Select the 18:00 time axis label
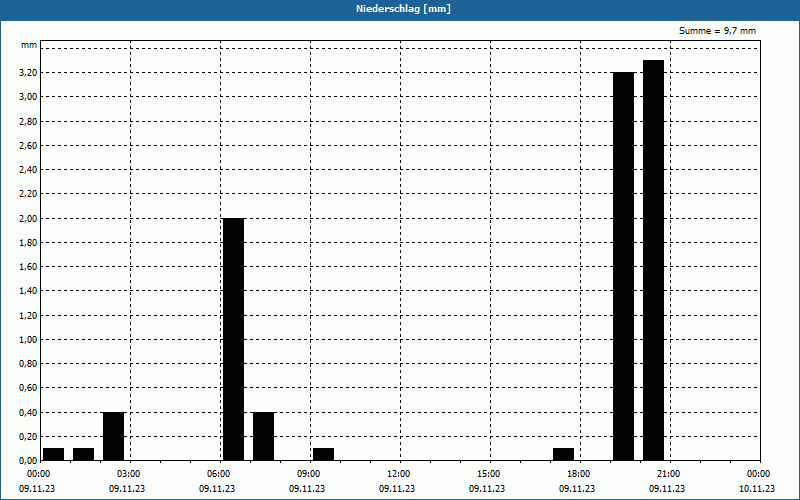The image size is (800, 500). click(579, 474)
